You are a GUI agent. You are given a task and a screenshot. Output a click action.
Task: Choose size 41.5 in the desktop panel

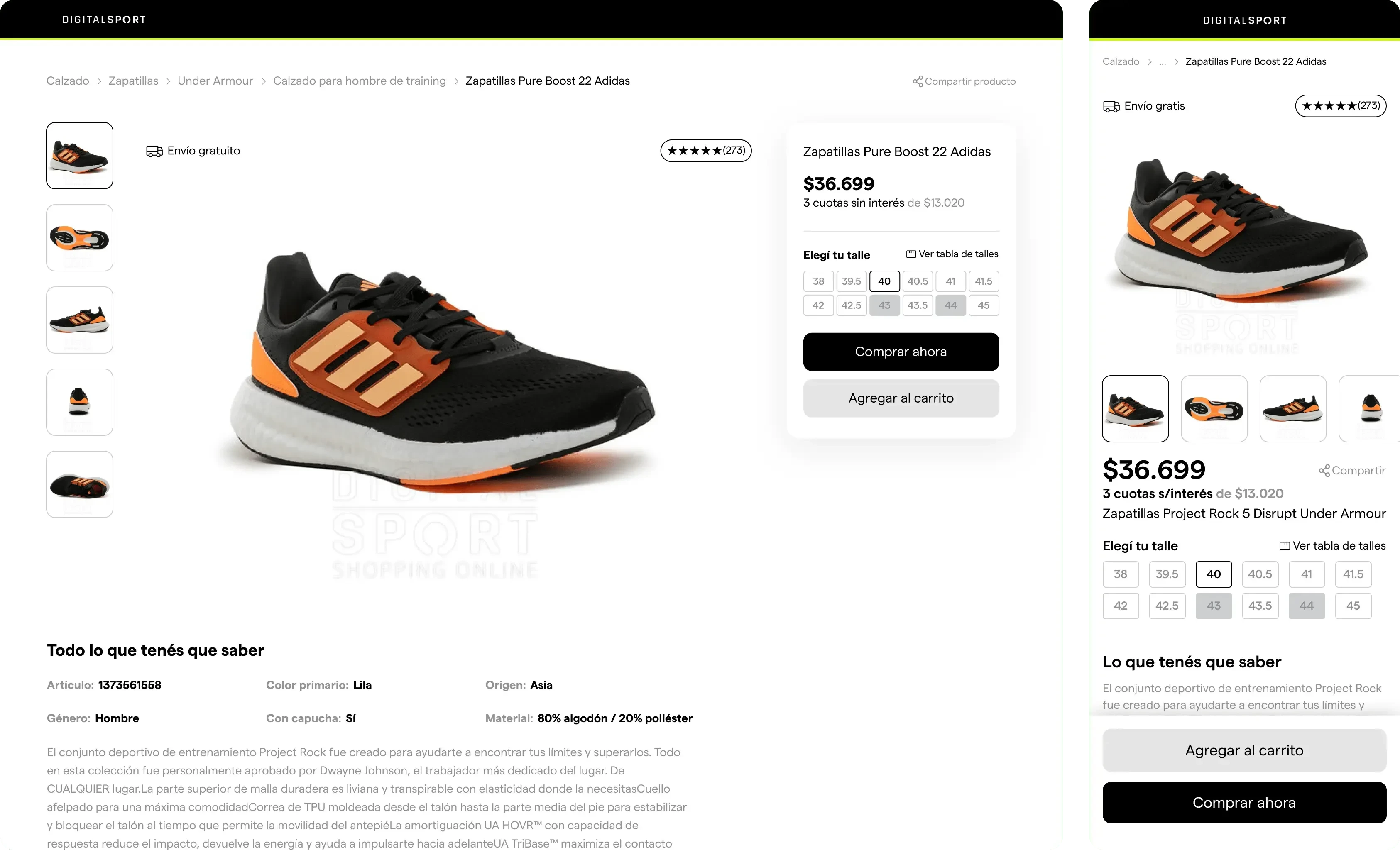(983, 282)
